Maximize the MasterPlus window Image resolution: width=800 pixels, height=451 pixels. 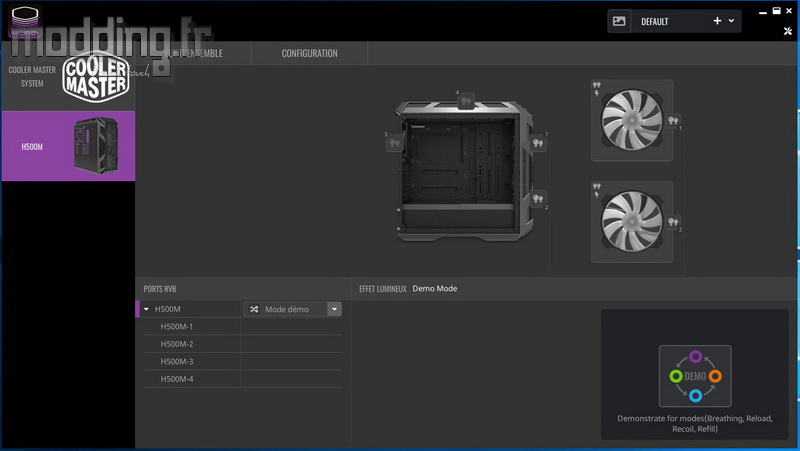[x=776, y=11]
